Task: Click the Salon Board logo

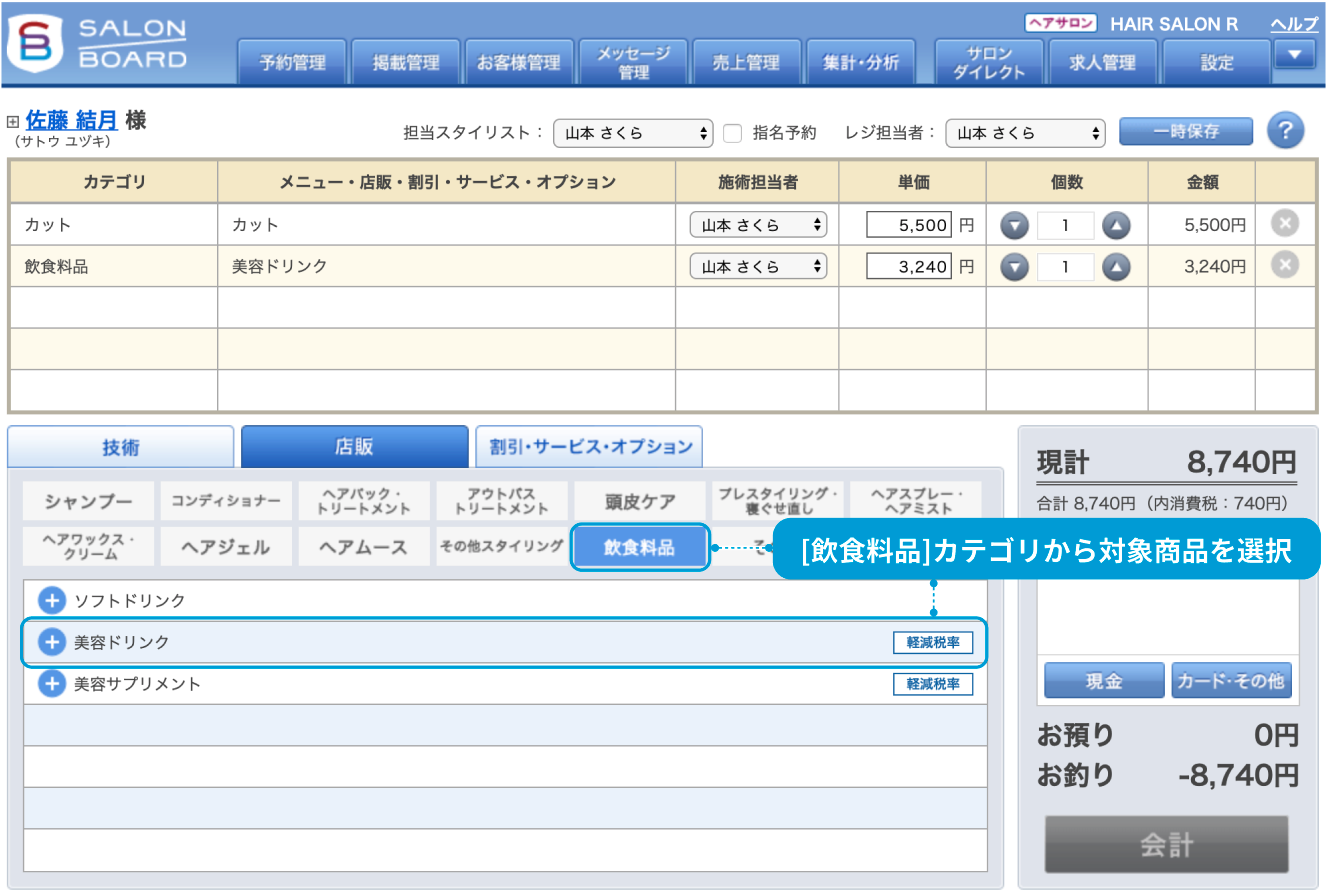Action: pos(97,44)
